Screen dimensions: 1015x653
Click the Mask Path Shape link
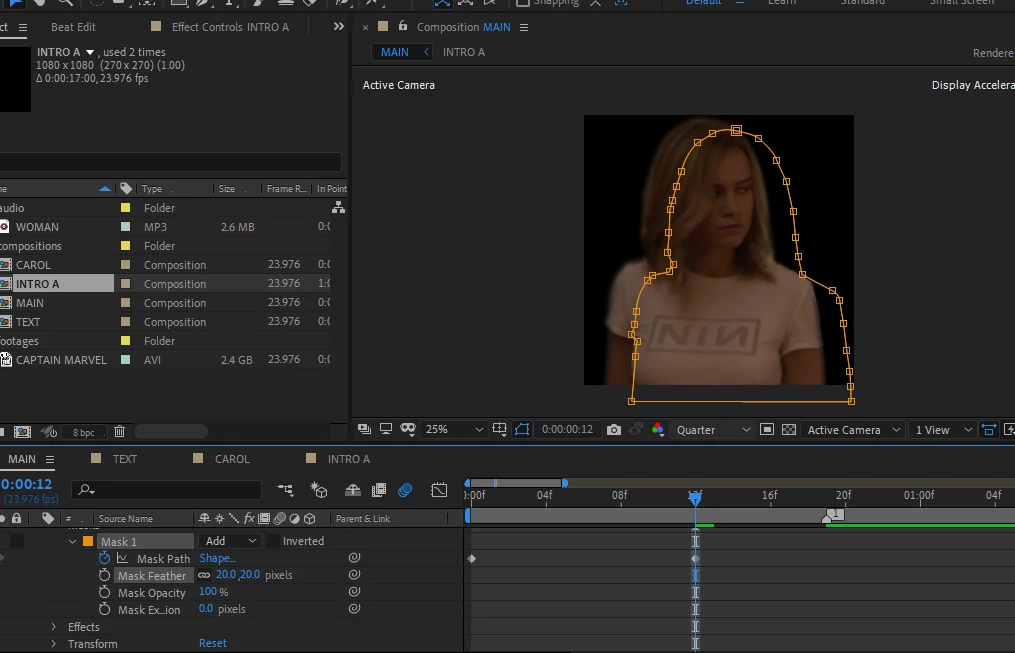[218, 558]
